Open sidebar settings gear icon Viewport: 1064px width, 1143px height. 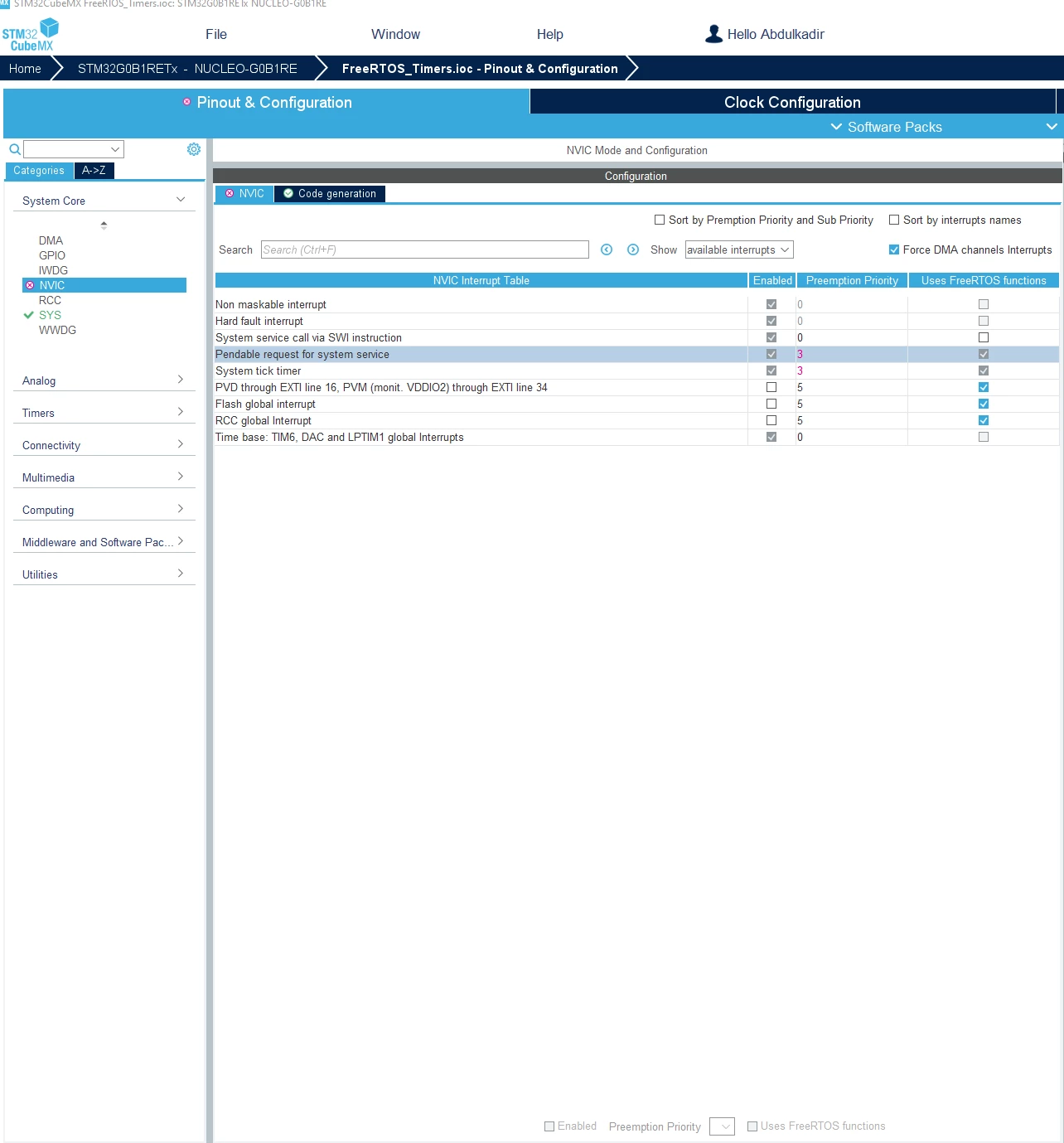click(194, 149)
